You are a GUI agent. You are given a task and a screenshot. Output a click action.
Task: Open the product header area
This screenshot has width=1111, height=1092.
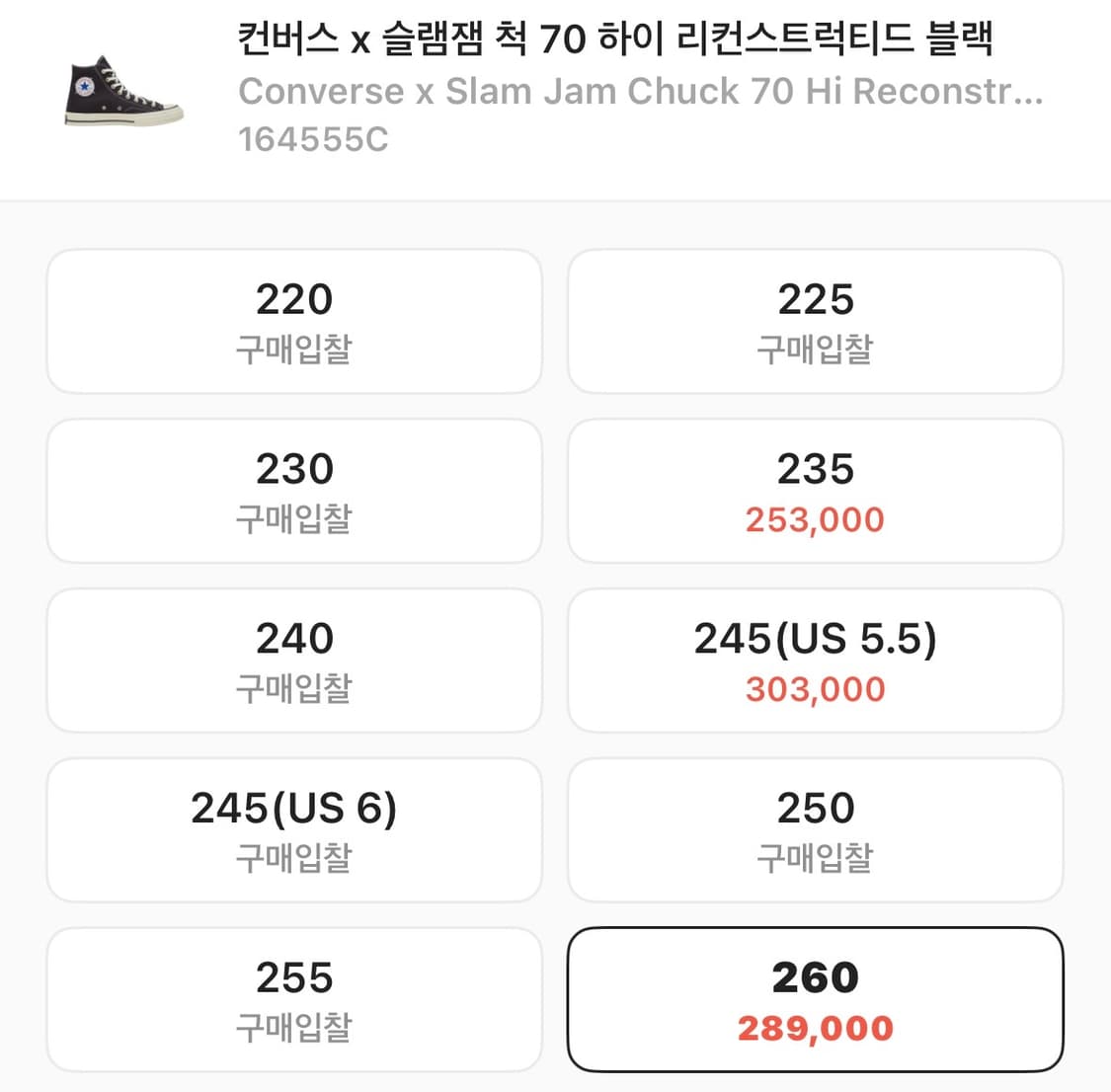[555, 89]
